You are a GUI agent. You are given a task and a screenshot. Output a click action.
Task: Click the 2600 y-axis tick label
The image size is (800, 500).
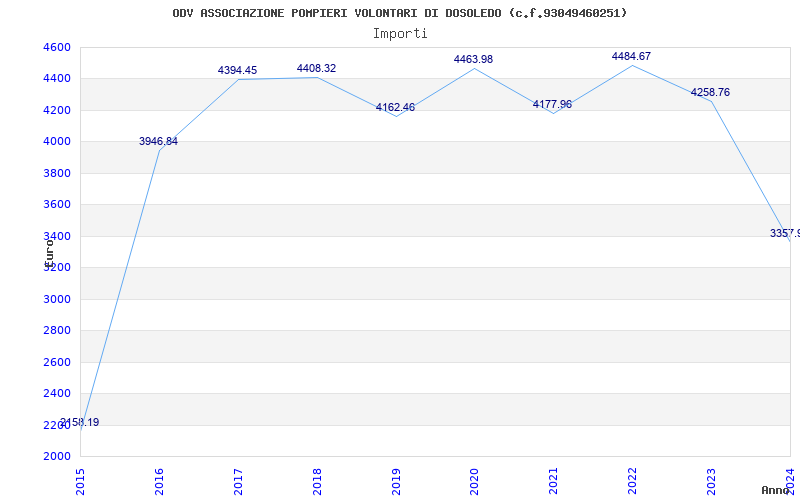coord(57,362)
